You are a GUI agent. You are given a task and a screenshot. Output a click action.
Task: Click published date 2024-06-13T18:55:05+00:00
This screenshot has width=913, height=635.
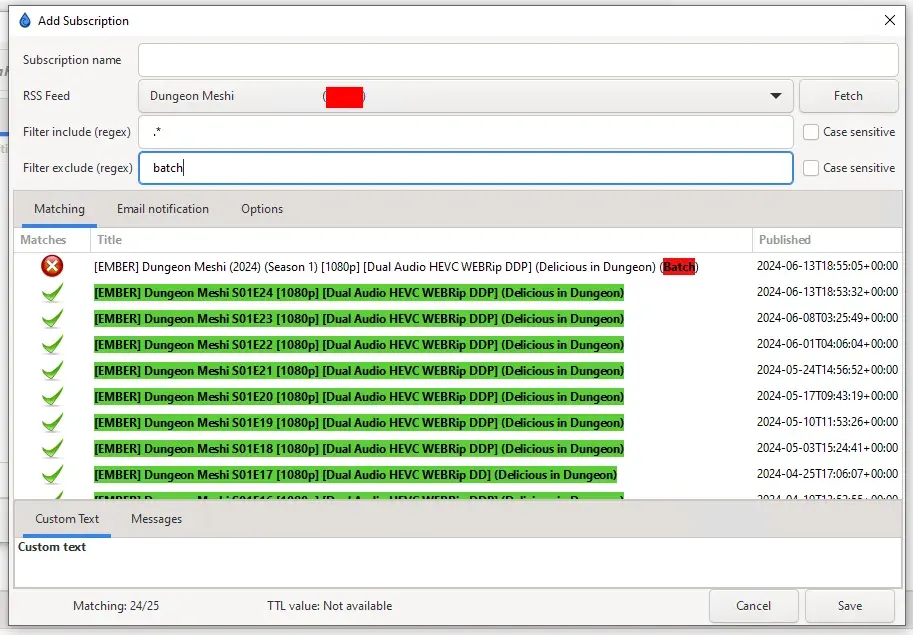click(x=827, y=266)
